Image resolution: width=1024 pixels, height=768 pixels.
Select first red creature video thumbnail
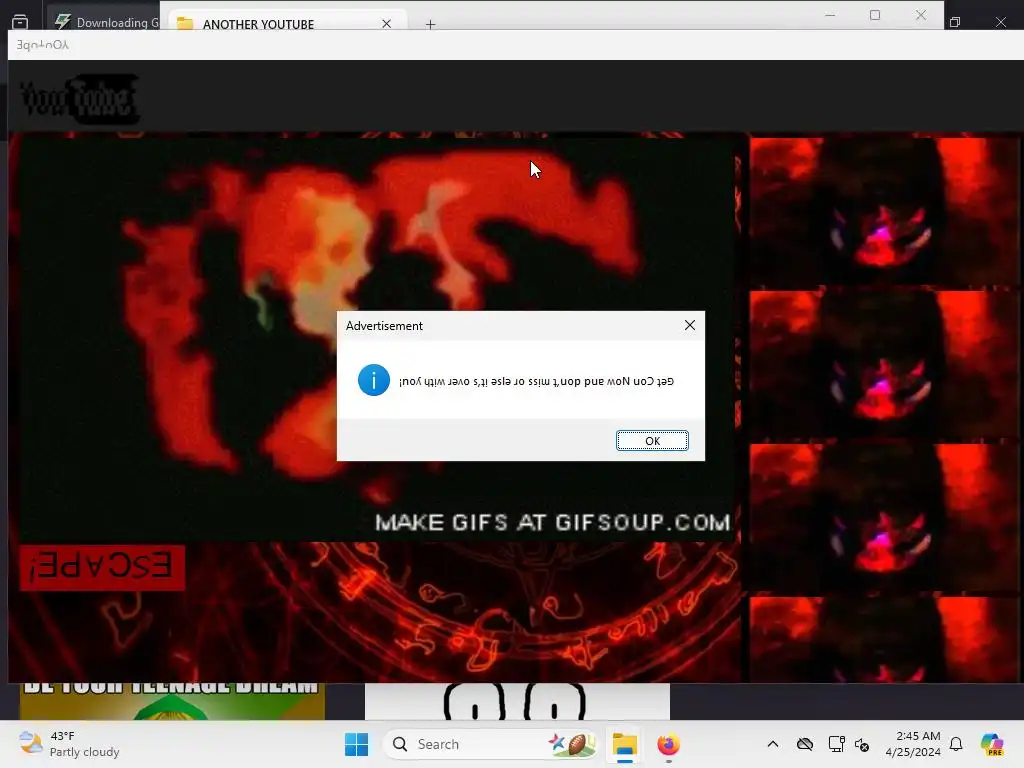pyautogui.click(x=884, y=210)
